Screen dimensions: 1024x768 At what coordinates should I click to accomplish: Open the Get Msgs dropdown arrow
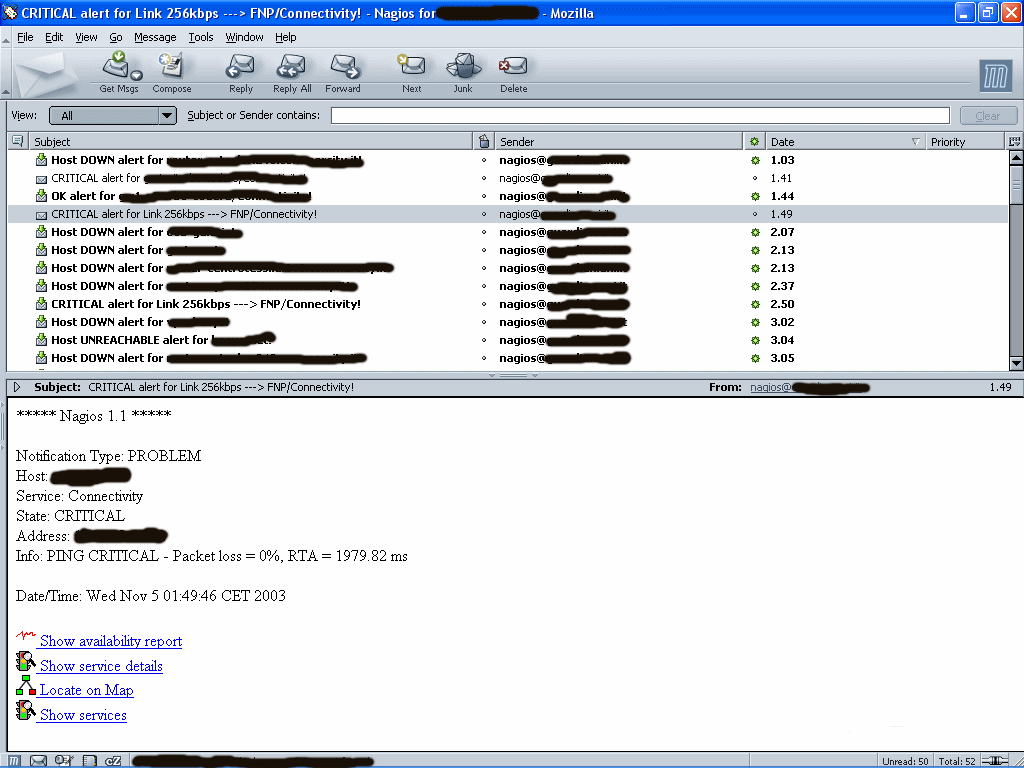136,75
